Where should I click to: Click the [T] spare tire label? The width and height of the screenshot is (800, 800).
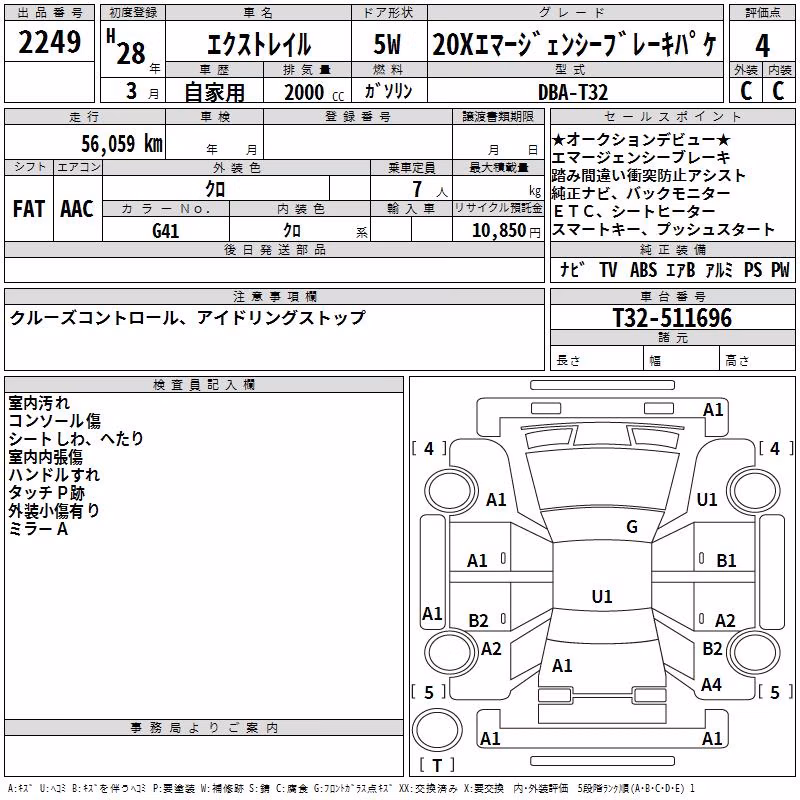437,765
